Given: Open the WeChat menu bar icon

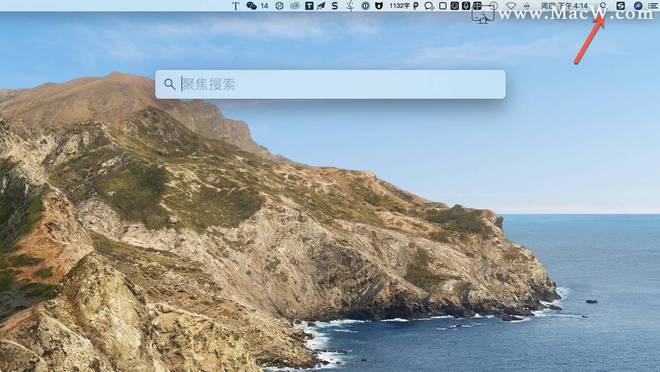Looking at the screenshot, I should [x=251, y=5].
